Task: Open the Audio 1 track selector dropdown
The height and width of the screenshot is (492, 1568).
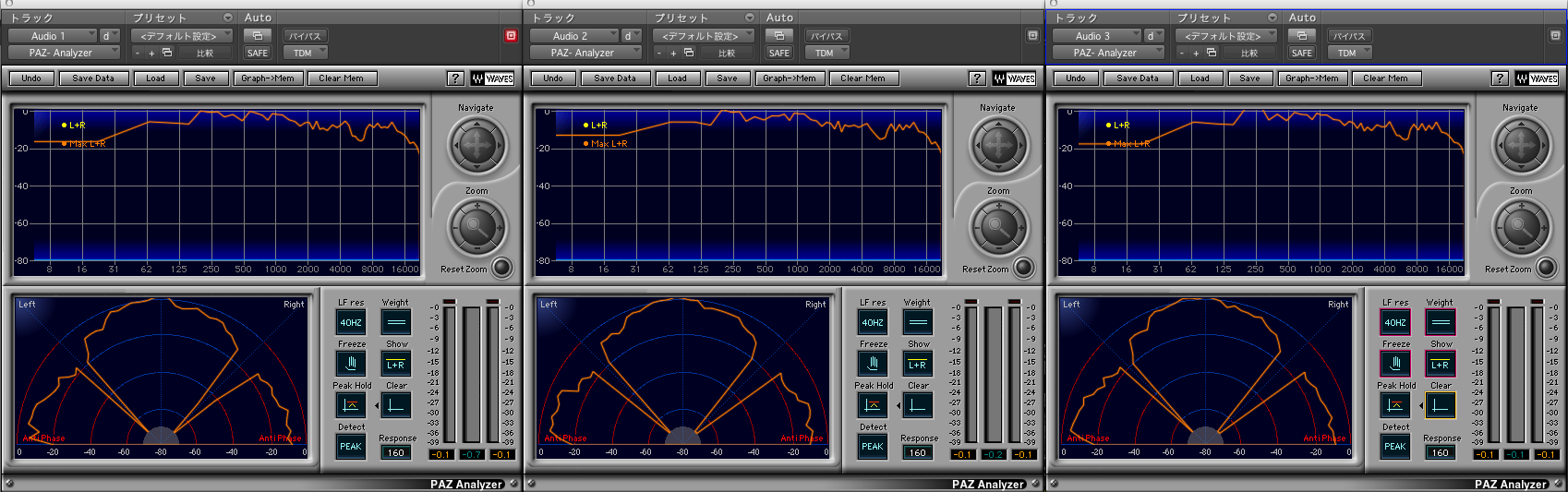Action: click(52, 36)
